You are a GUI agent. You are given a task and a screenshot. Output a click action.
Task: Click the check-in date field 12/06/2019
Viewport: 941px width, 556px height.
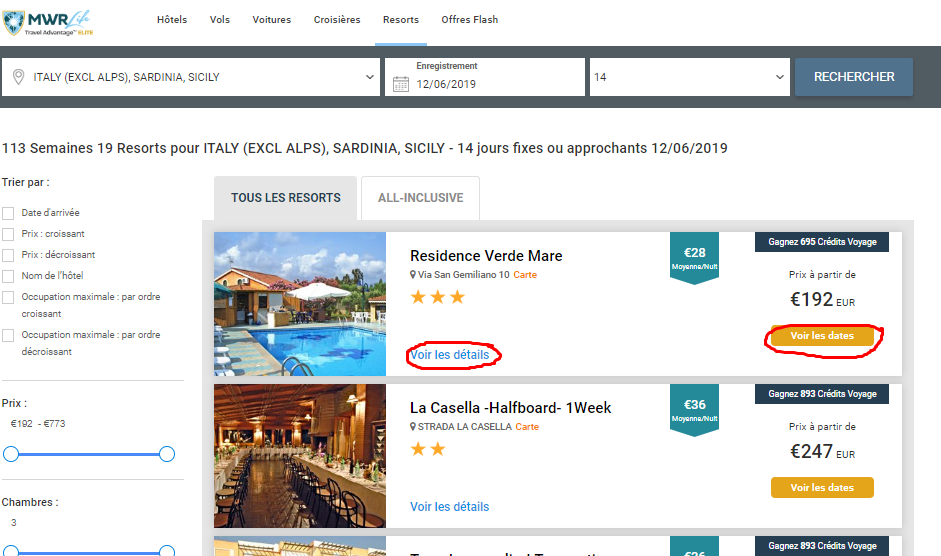[x=485, y=77]
